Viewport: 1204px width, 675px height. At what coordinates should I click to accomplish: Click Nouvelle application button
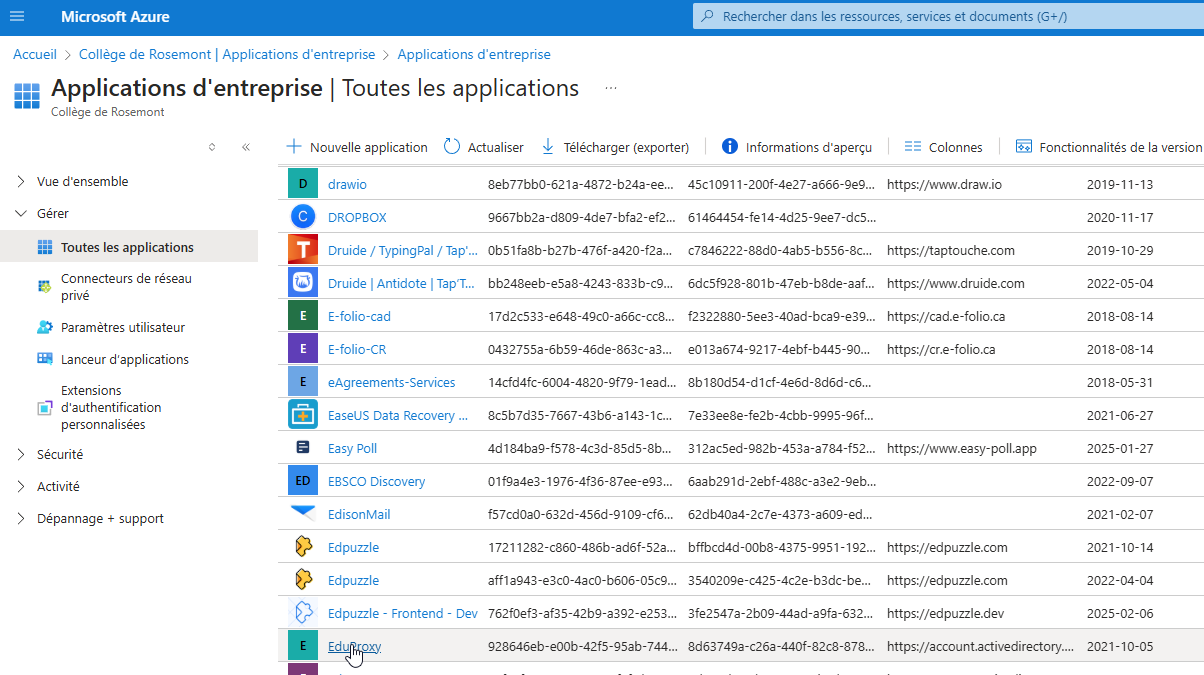click(x=357, y=147)
